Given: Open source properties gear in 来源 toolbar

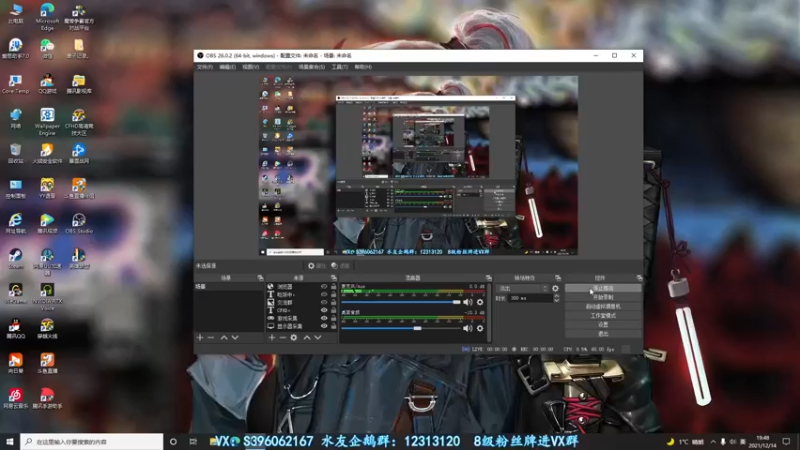Looking at the screenshot, I should point(294,337).
